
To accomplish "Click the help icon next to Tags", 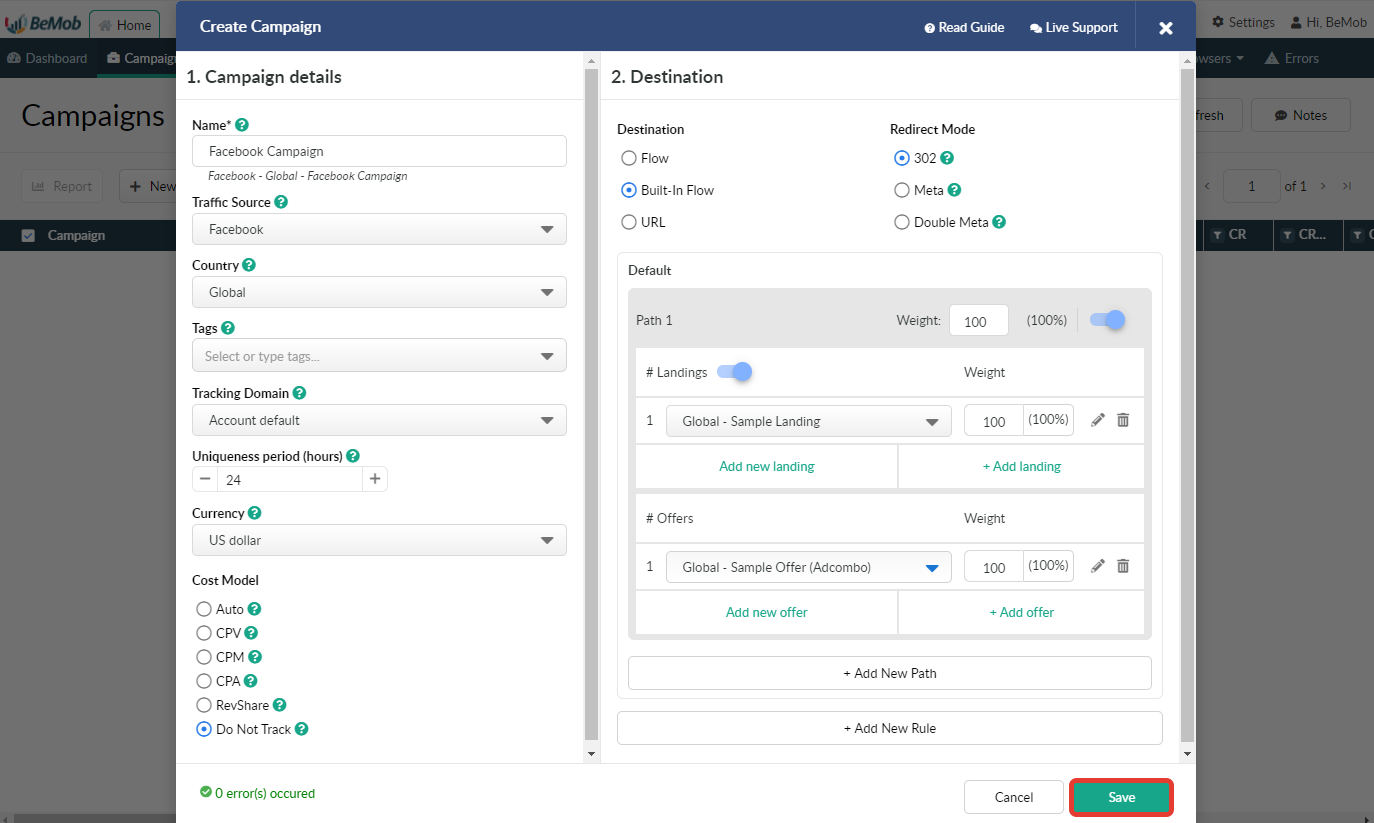I will [228, 328].
